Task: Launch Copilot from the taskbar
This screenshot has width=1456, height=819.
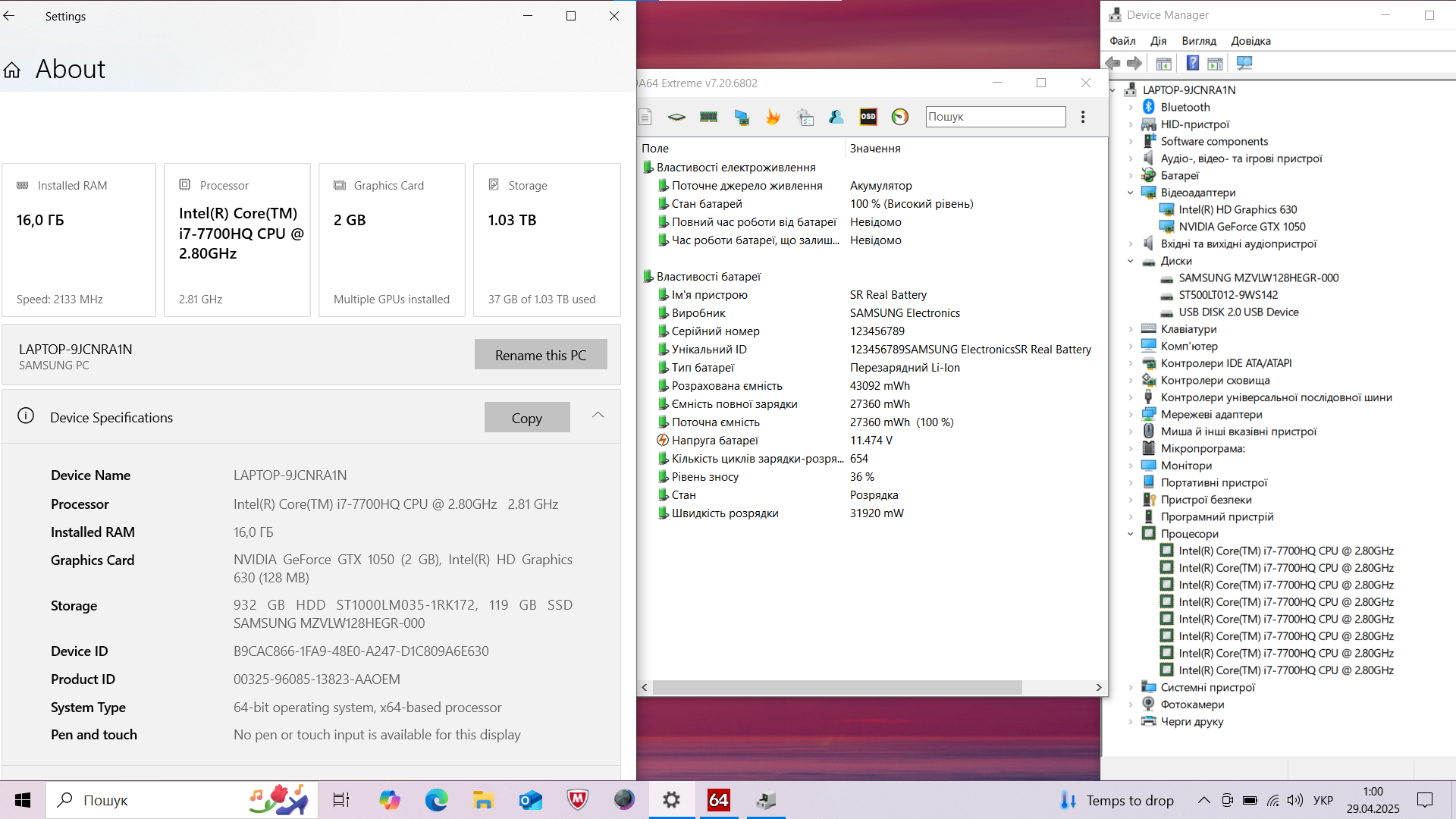Action: pyautogui.click(x=390, y=800)
